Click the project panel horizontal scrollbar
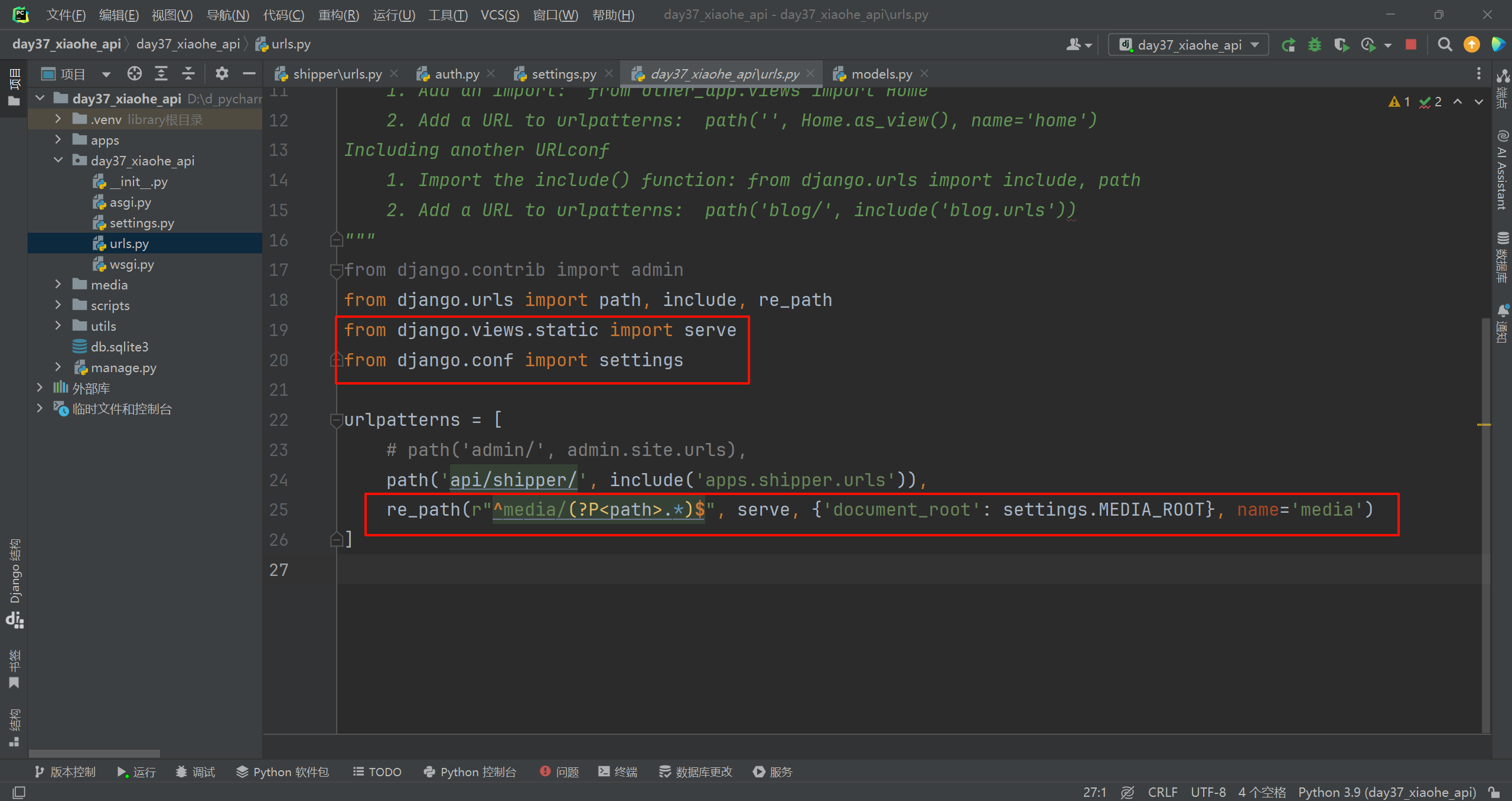The width and height of the screenshot is (1512, 801). [x=94, y=754]
